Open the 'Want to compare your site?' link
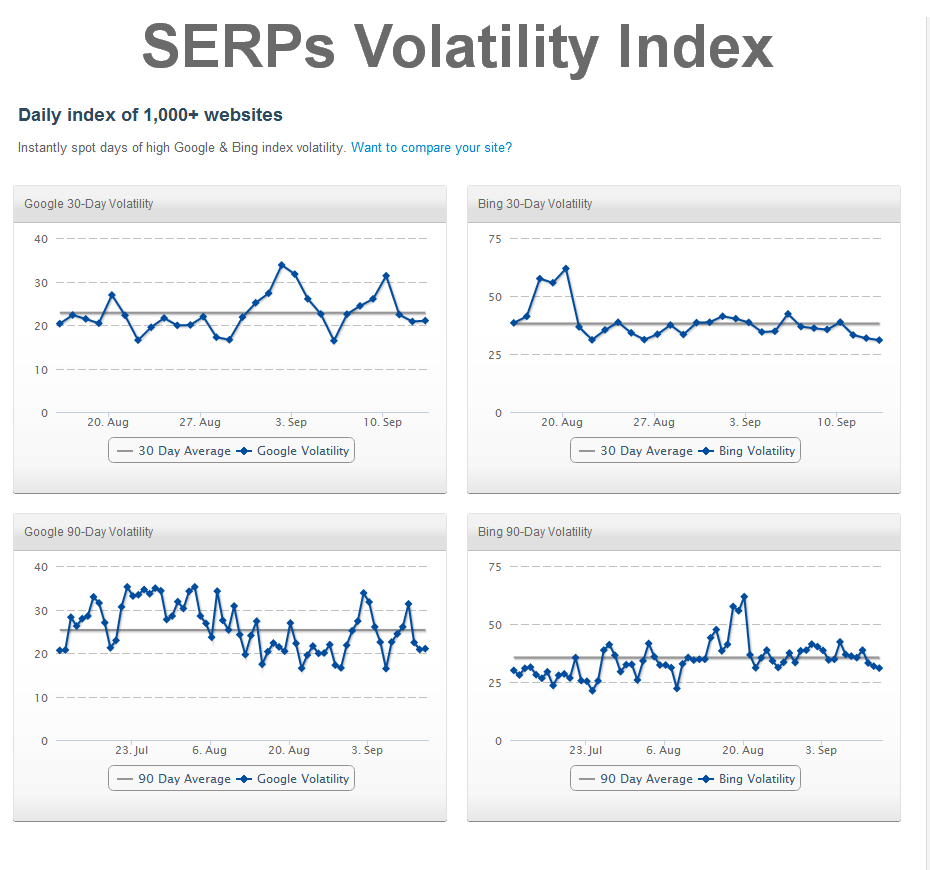Image resolution: width=930 pixels, height=870 pixels. point(431,147)
